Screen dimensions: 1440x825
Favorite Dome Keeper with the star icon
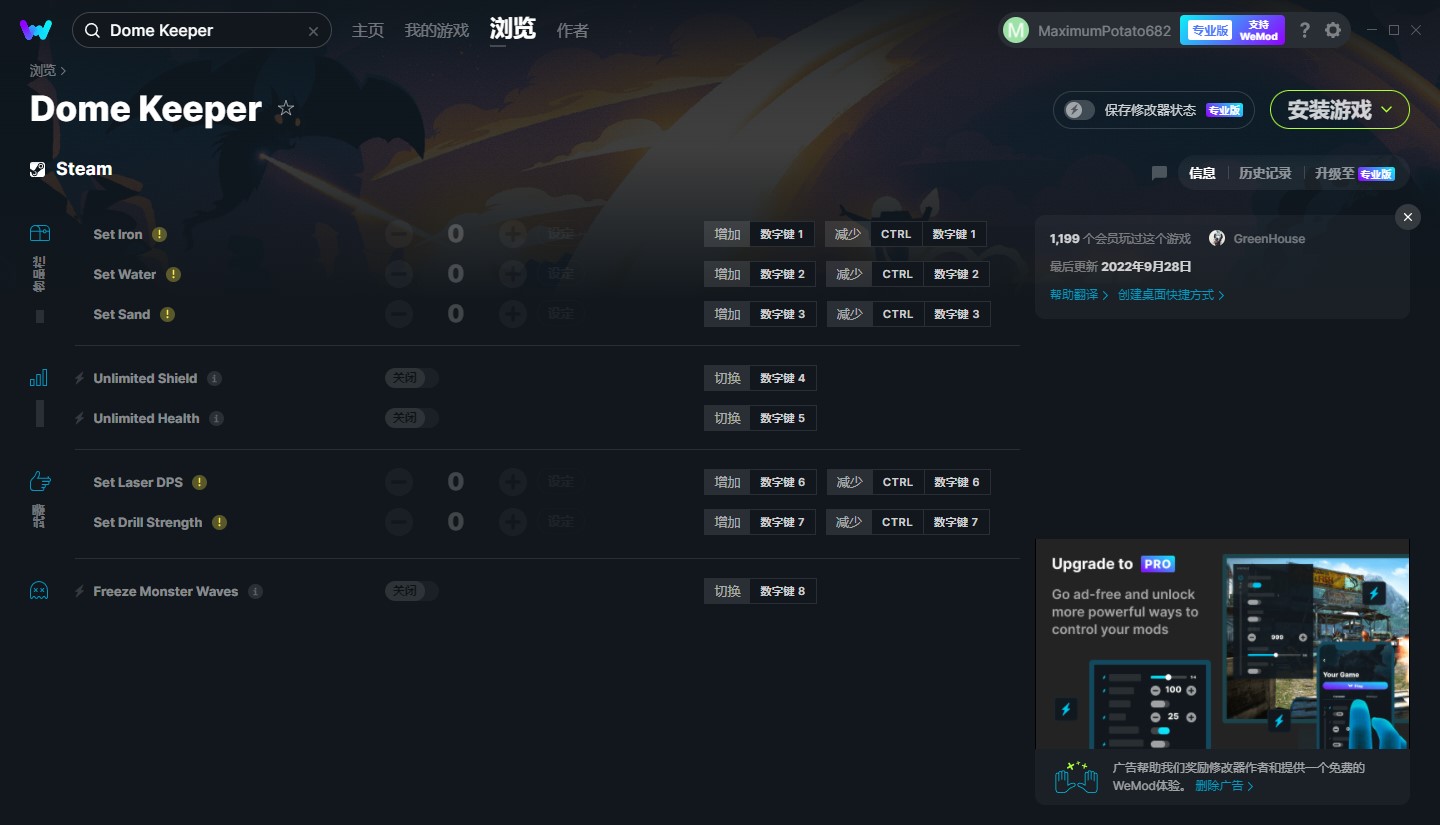click(286, 108)
